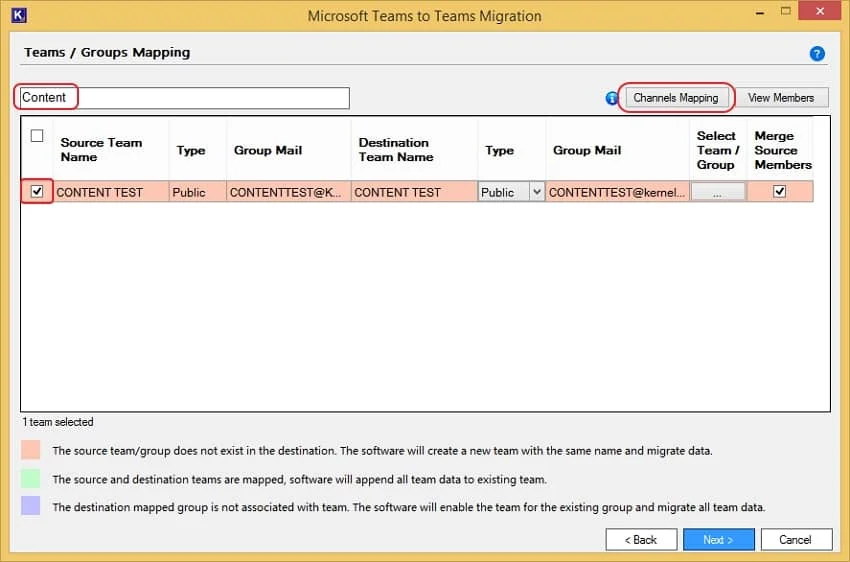Uncheck the CONTENT TEST row checkbox

pyautogui.click(x=37, y=191)
